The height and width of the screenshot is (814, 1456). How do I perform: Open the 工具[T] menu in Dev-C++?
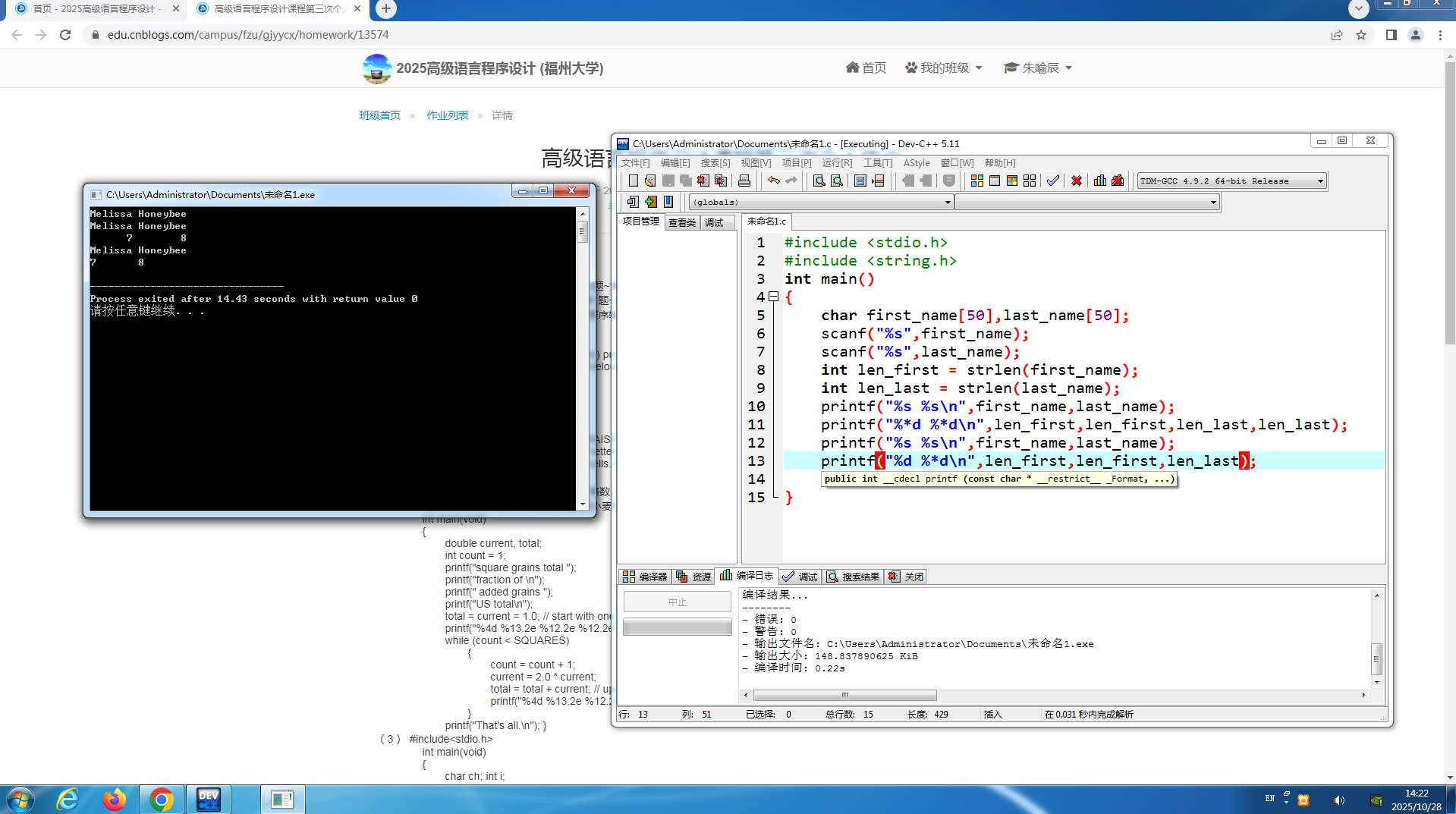[878, 162]
